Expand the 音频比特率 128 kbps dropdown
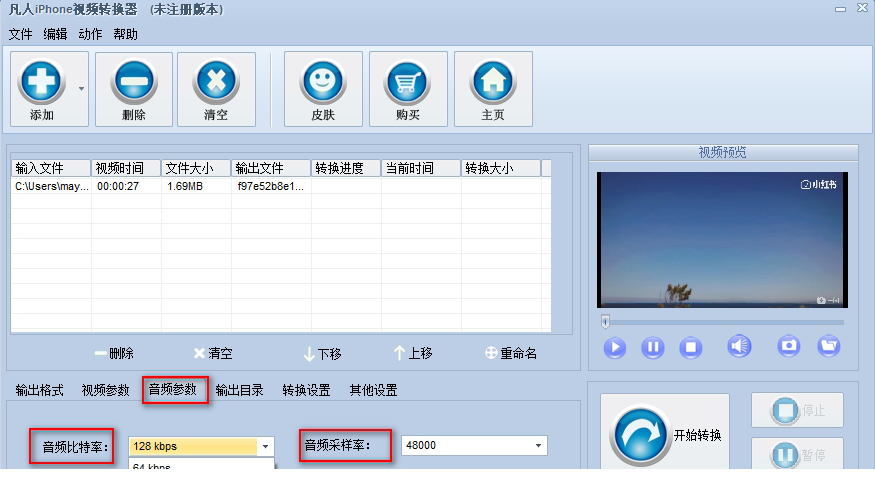Viewport: 875px width, 487px height. (265, 446)
